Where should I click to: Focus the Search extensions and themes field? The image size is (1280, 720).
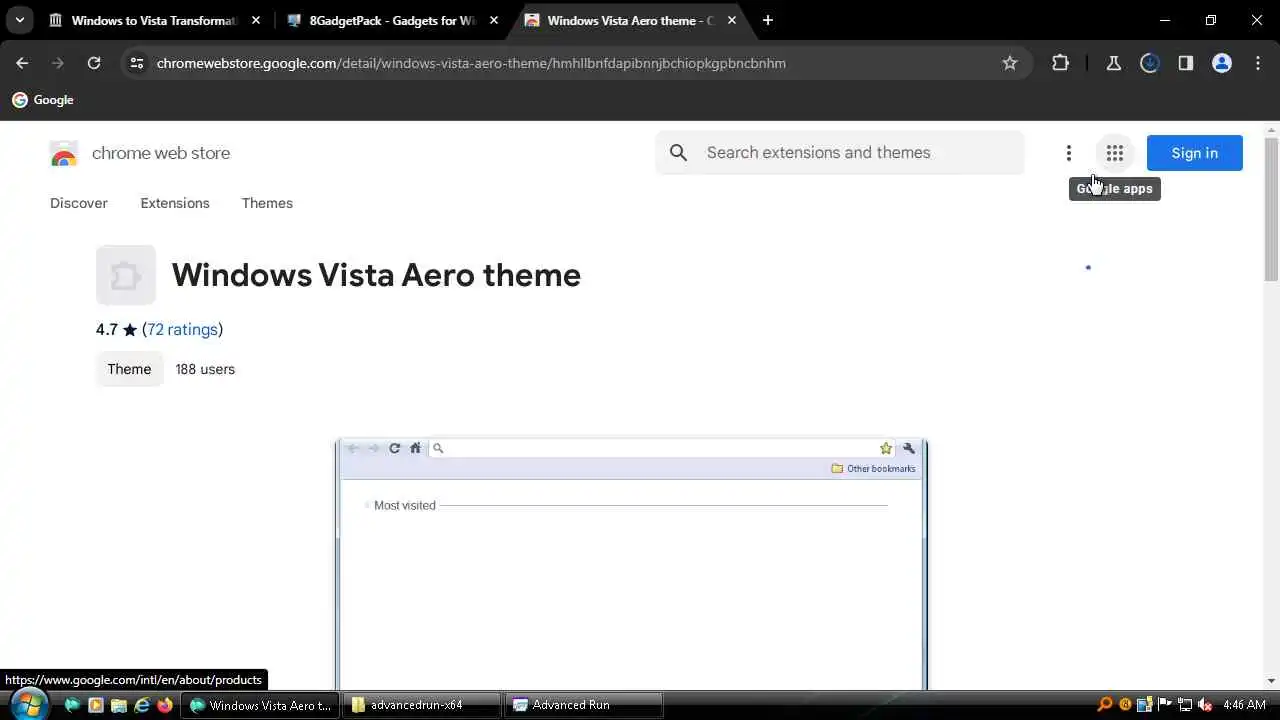[840, 153]
